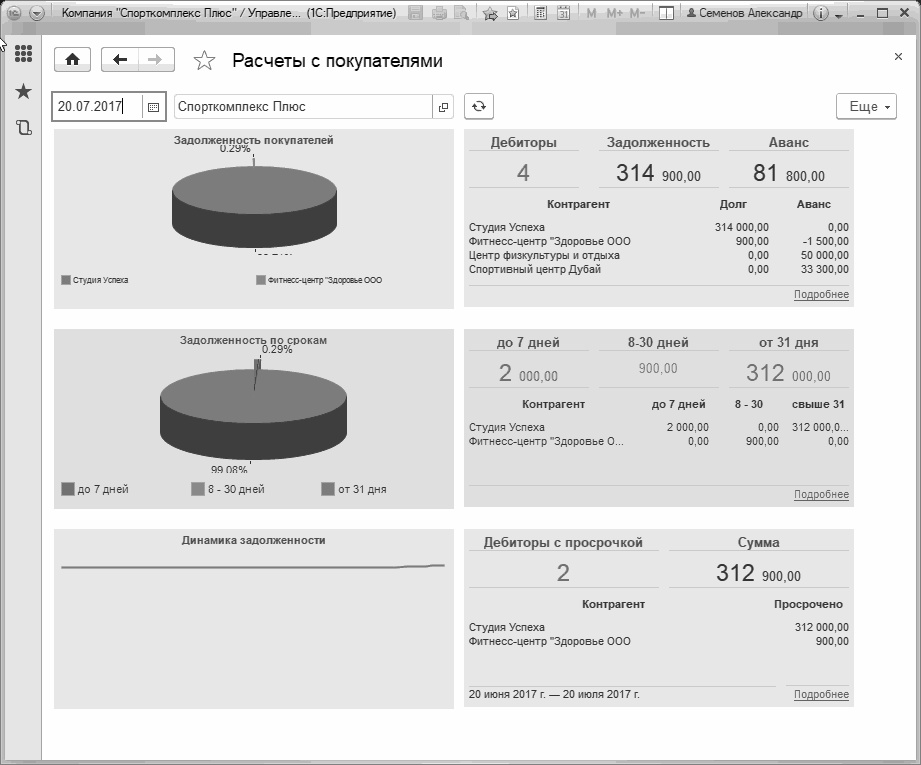Click the organization field Спорткомплекс Плюс

(303, 106)
